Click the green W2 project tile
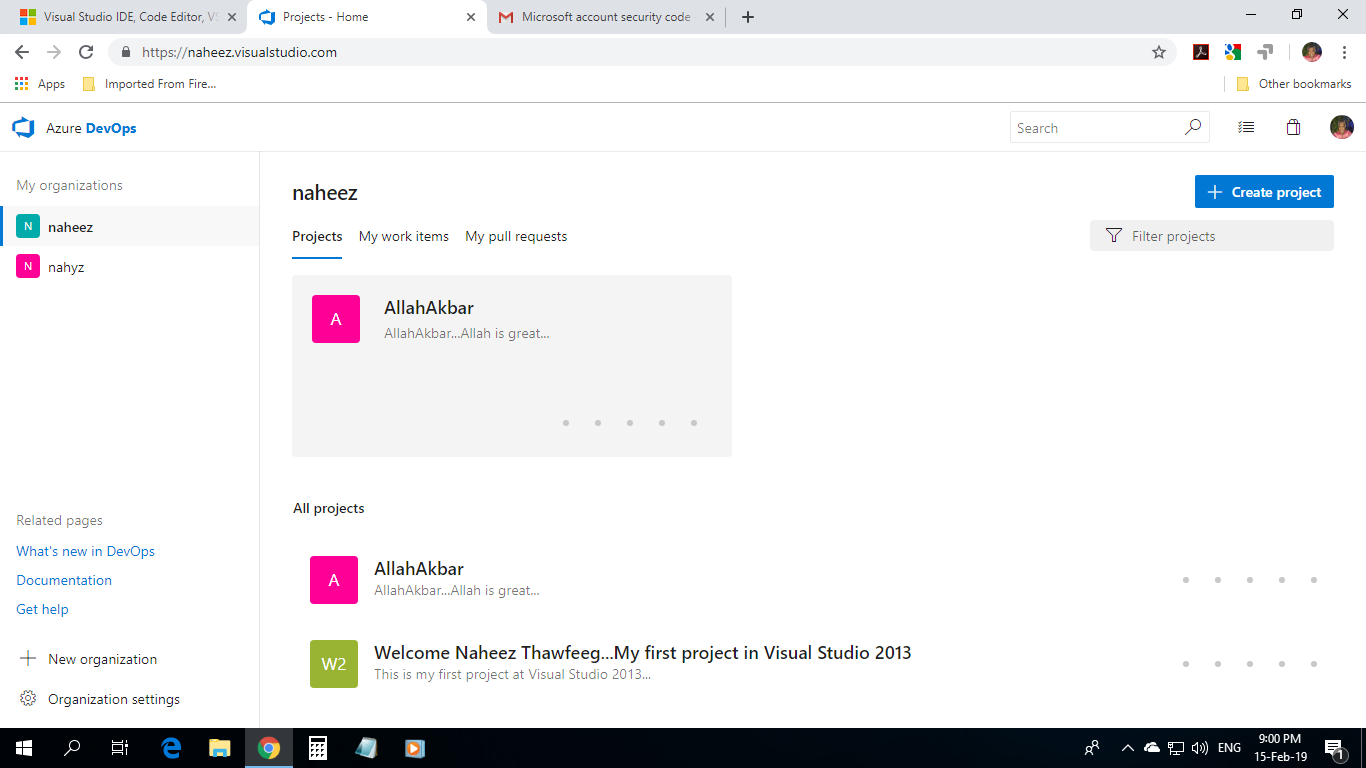The image size is (1366, 768). coord(334,664)
